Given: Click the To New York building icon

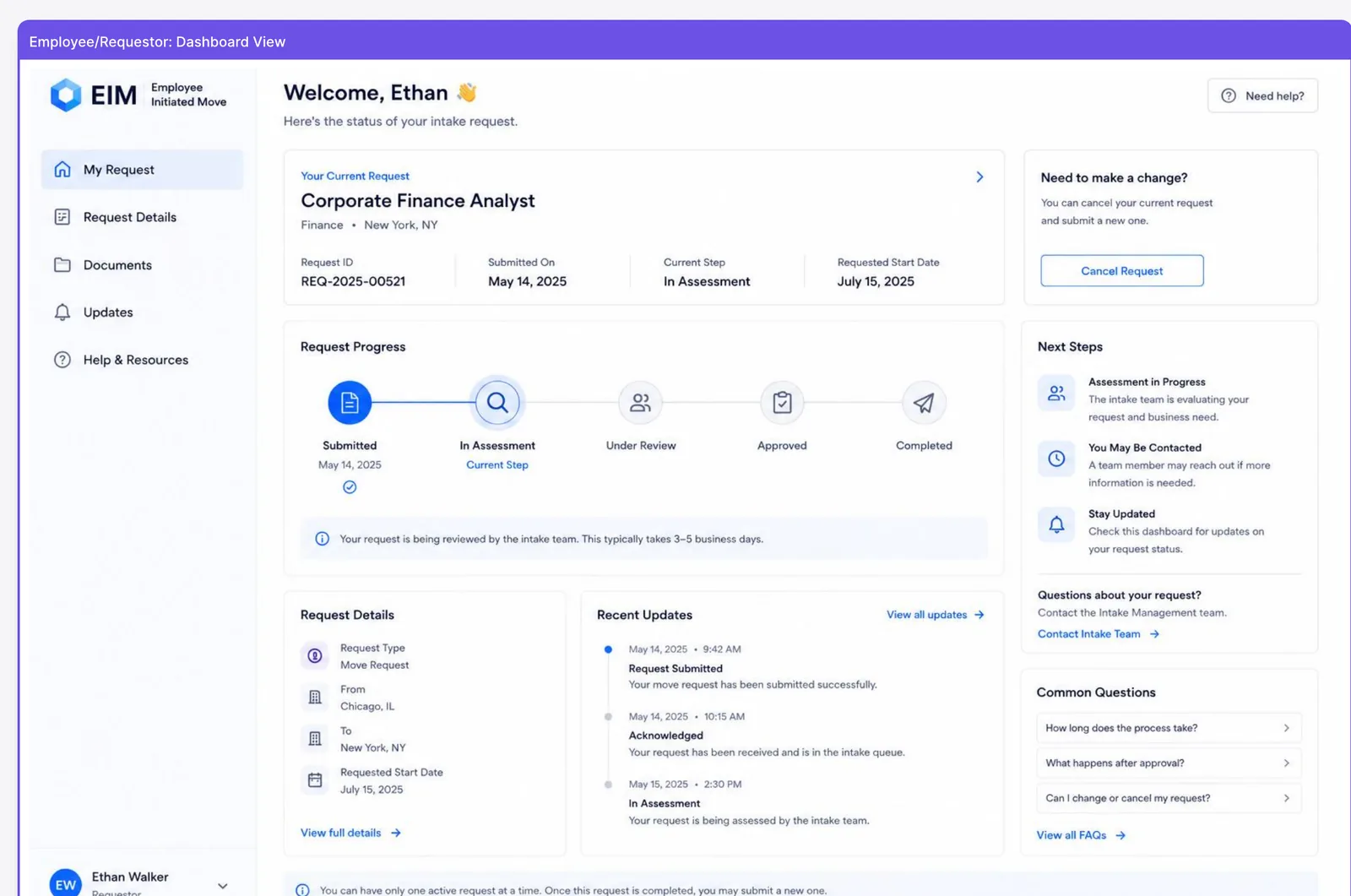Looking at the screenshot, I should pyautogui.click(x=315, y=739).
